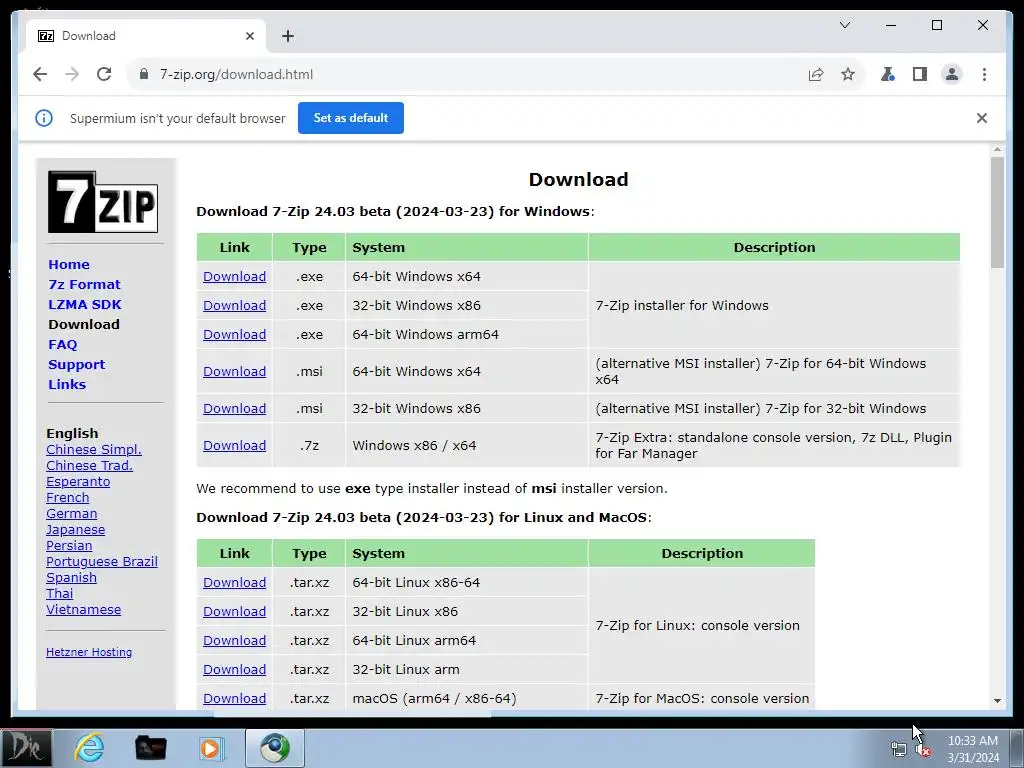Image resolution: width=1024 pixels, height=768 pixels.
Task: Open the 7z Format page
Action: [84, 285]
